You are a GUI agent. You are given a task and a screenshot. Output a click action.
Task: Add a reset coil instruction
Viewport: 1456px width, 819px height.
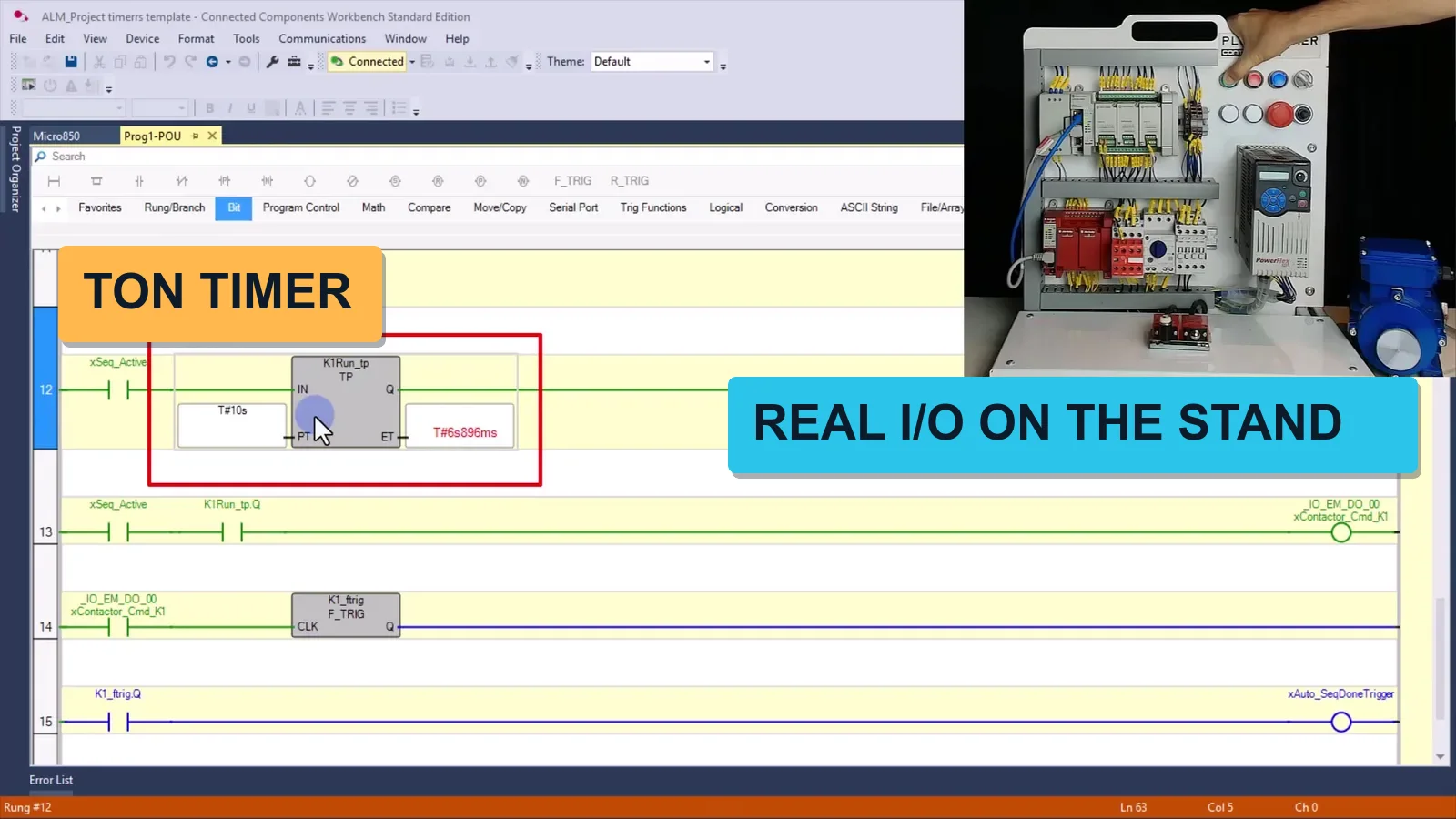coord(438,181)
